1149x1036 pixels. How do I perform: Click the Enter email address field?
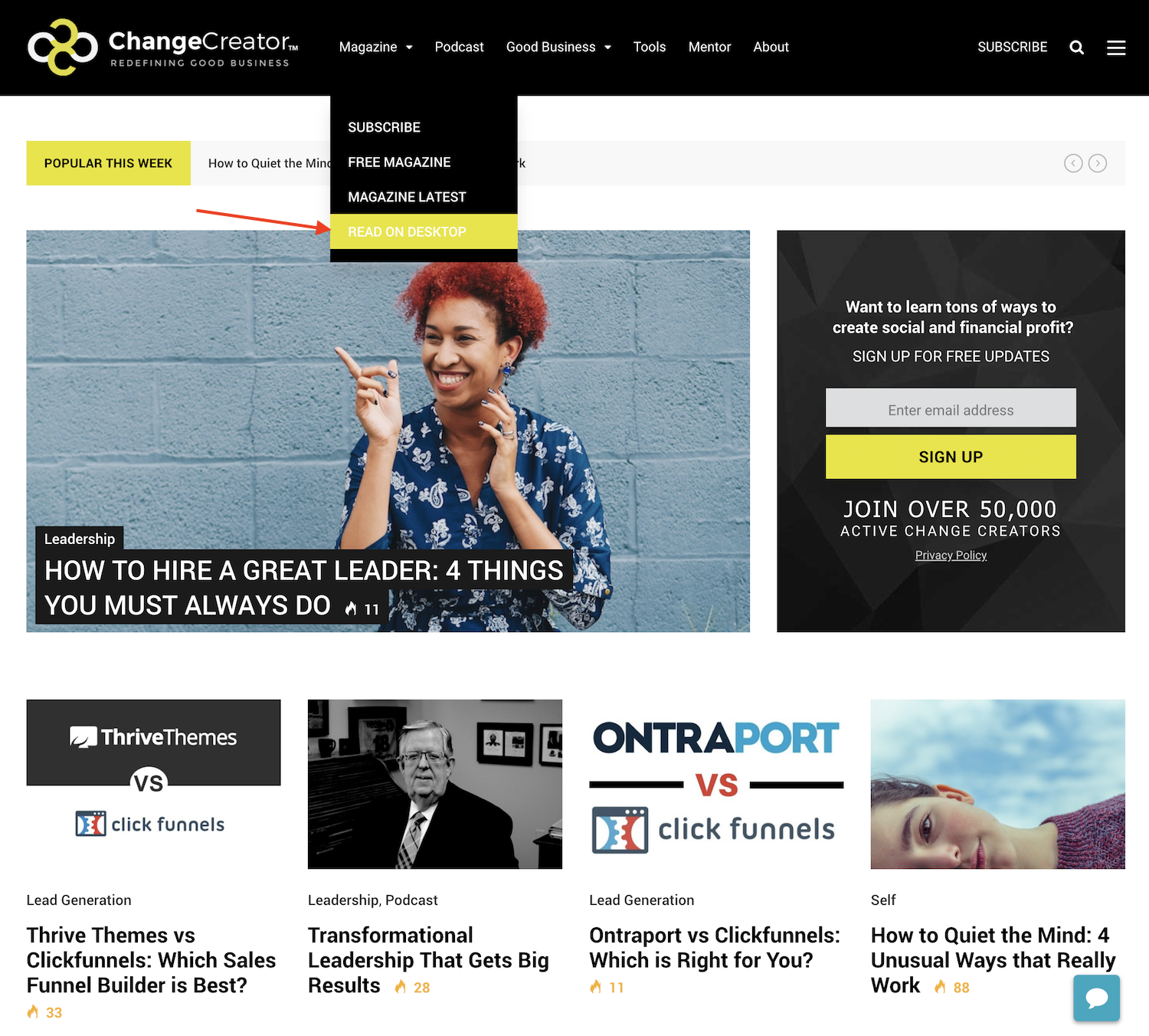[x=951, y=408]
